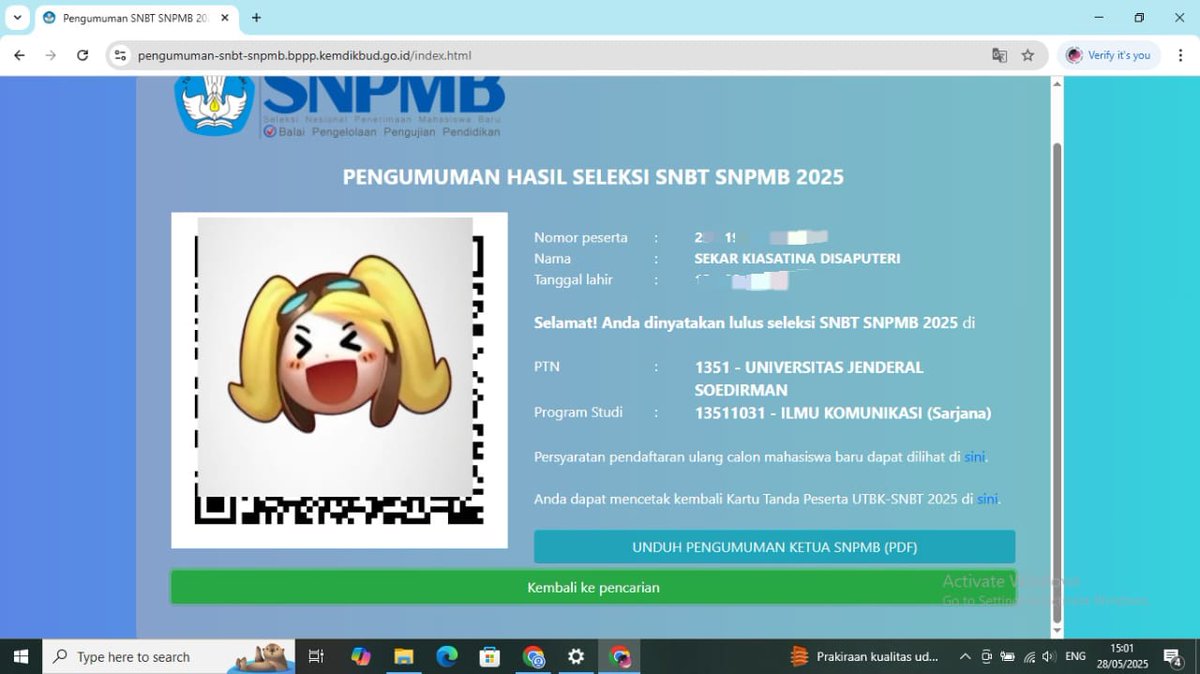The width and height of the screenshot is (1200, 674).
Task: Click the heading PENGUMUMAN HASIL SELEKSI SNBT SNPMB 2025
Action: point(593,177)
